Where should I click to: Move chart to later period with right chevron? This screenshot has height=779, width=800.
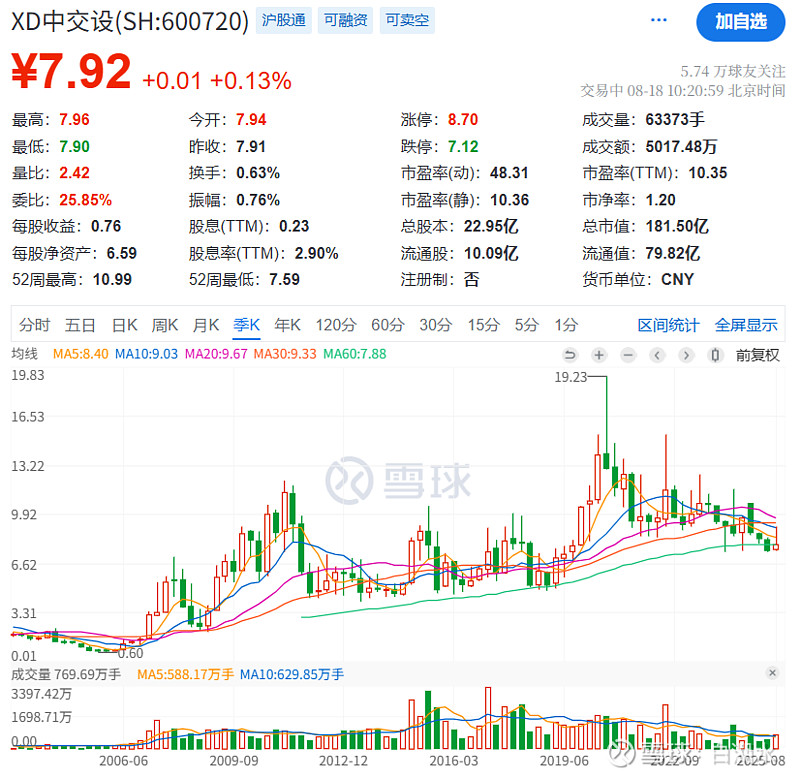tap(686, 355)
